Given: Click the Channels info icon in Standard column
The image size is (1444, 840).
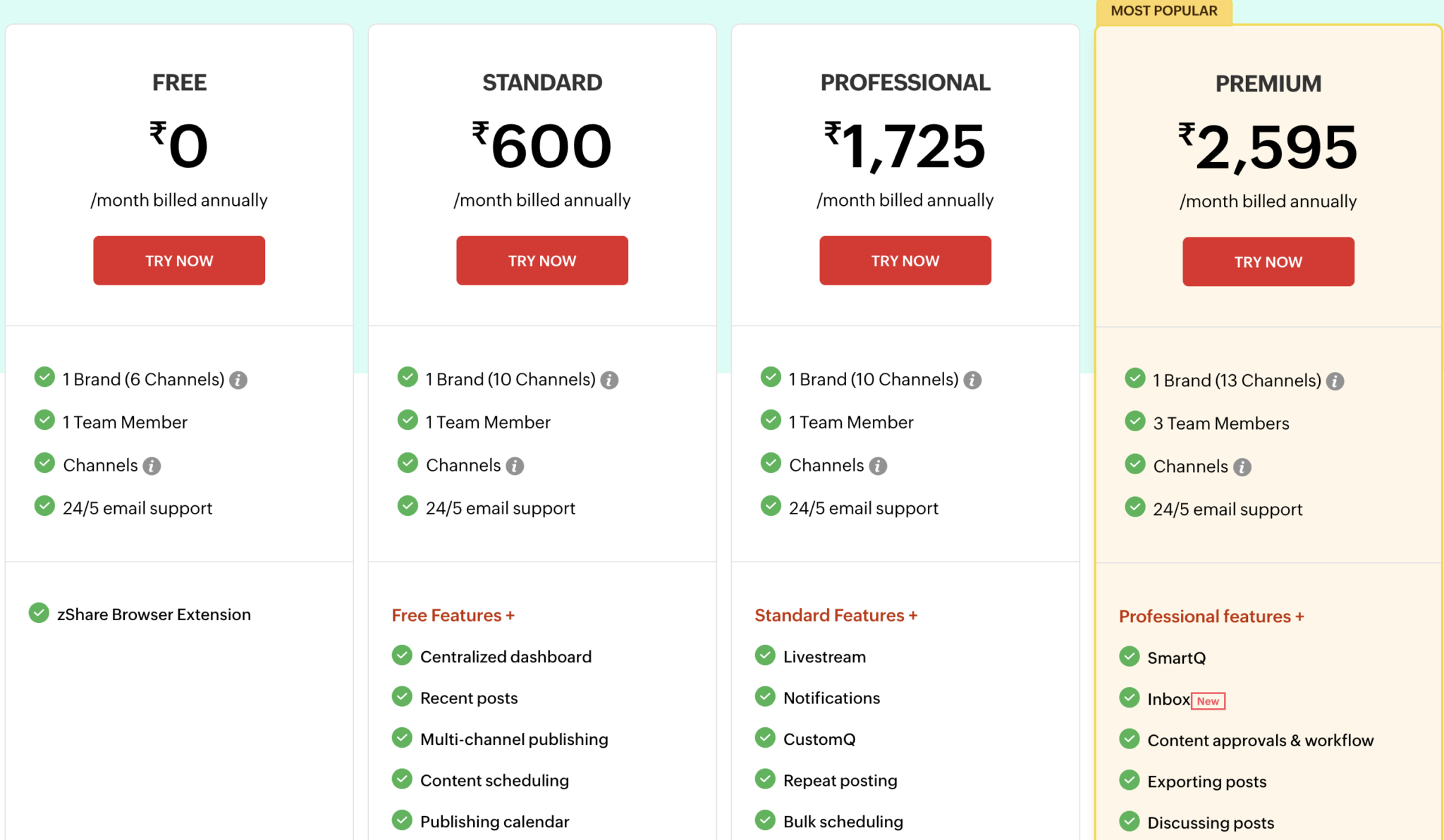Looking at the screenshot, I should coord(517,465).
